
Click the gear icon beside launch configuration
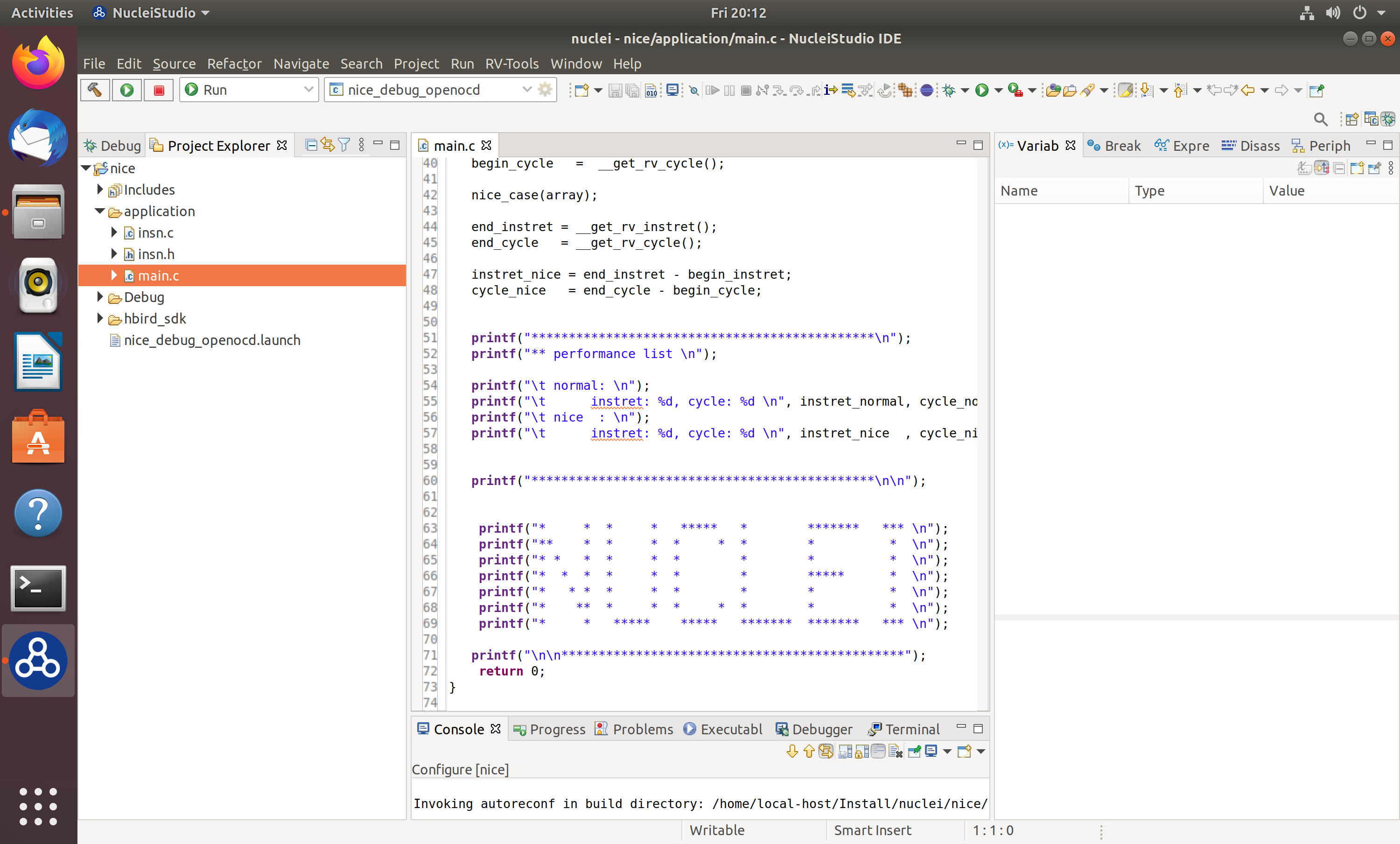point(545,90)
